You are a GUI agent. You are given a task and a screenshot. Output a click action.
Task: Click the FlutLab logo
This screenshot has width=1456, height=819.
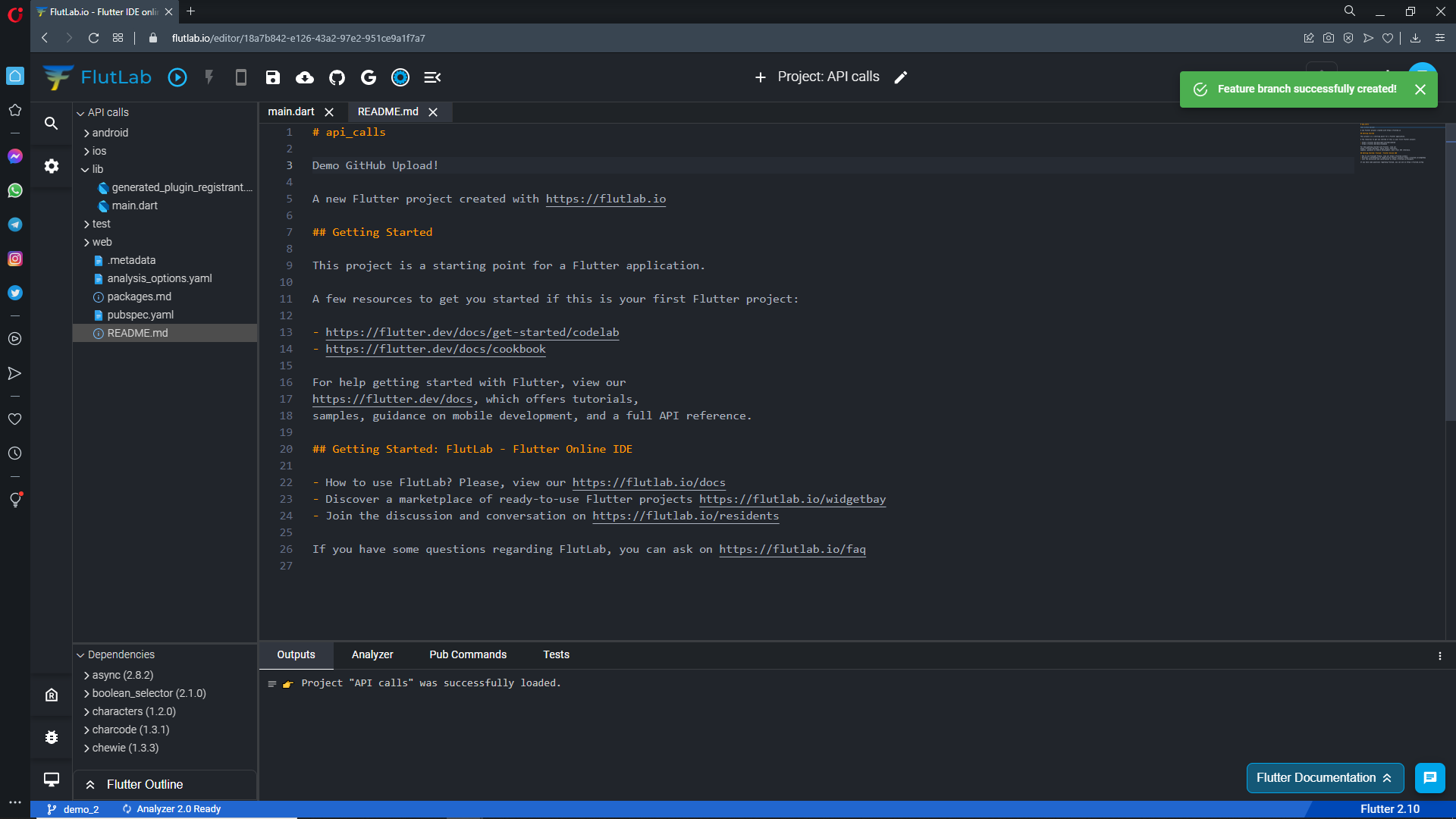tap(97, 77)
